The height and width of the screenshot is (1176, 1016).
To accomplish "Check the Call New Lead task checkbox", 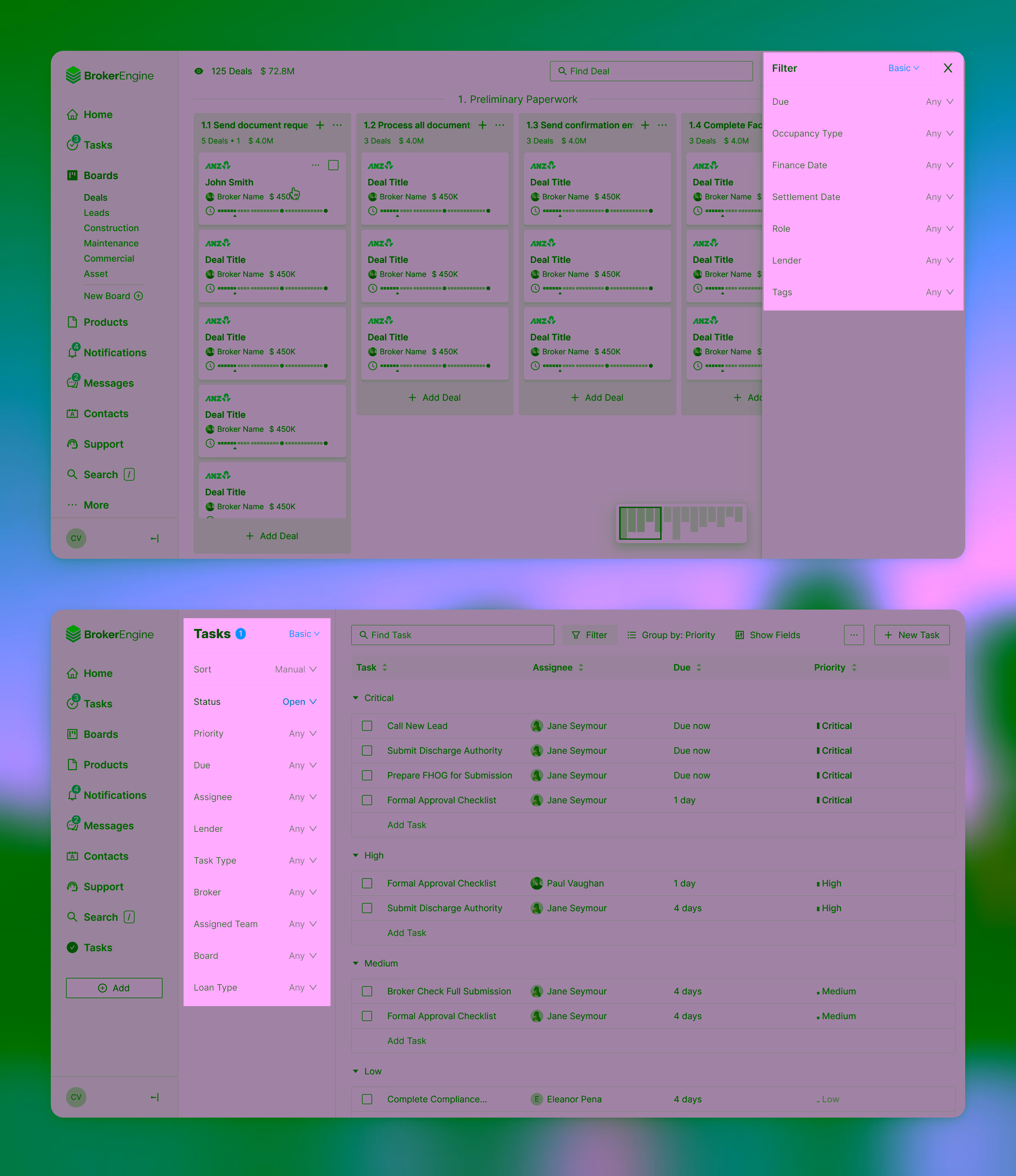I will point(367,725).
